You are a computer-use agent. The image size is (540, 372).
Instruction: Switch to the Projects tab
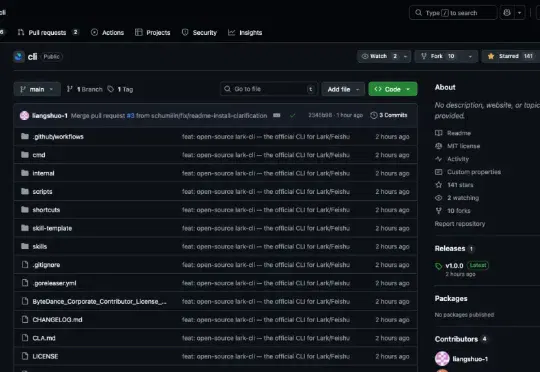click(153, 32)
